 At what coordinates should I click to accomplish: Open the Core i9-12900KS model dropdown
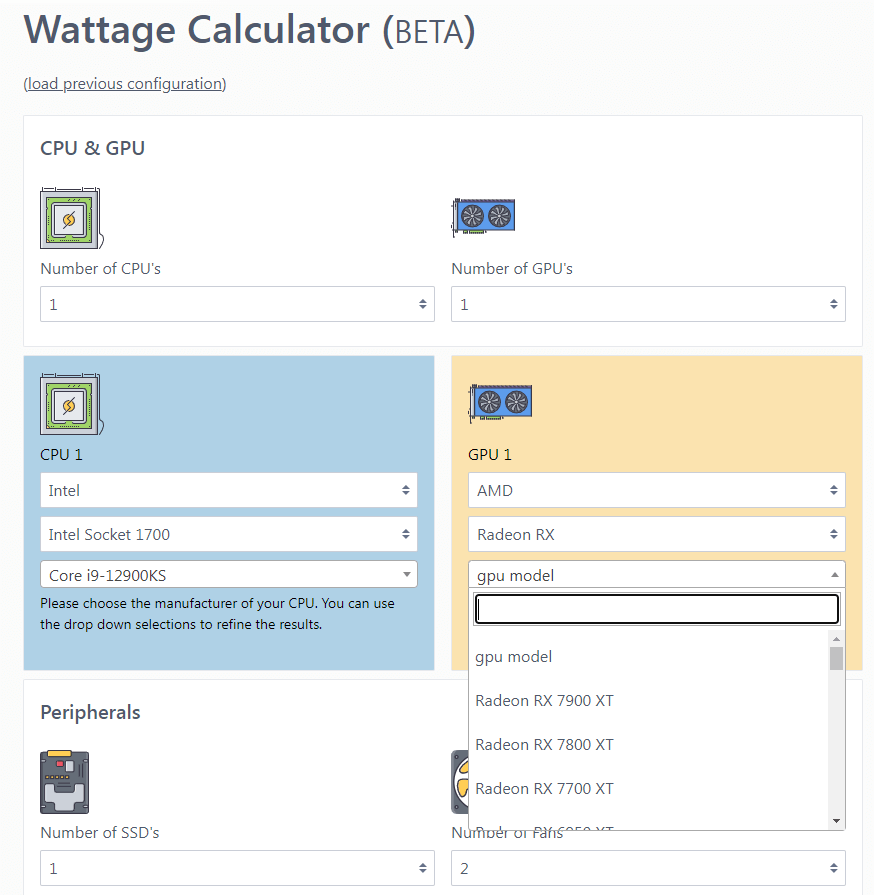[229, 575]
